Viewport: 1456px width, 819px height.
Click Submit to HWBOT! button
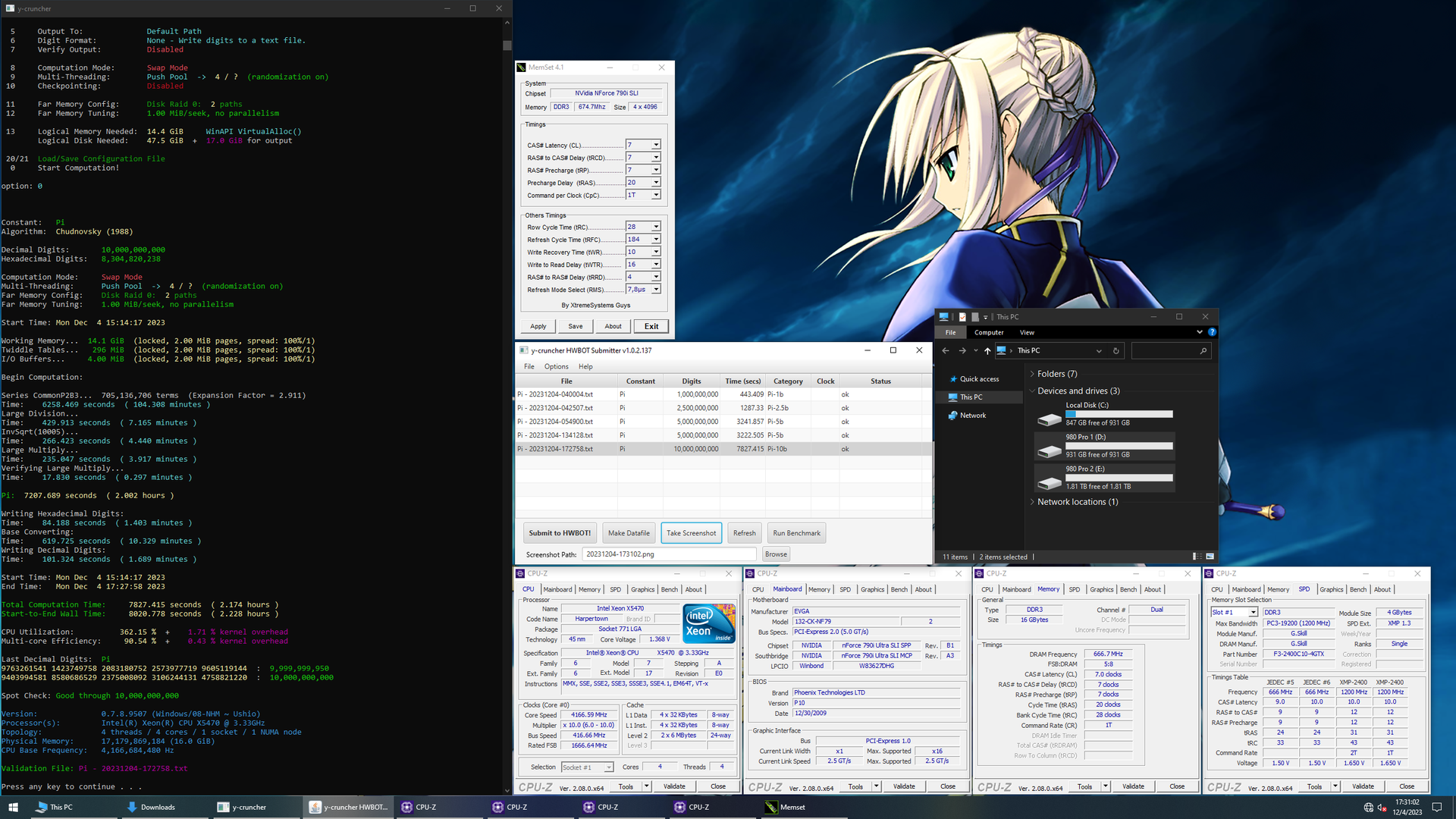560,533
